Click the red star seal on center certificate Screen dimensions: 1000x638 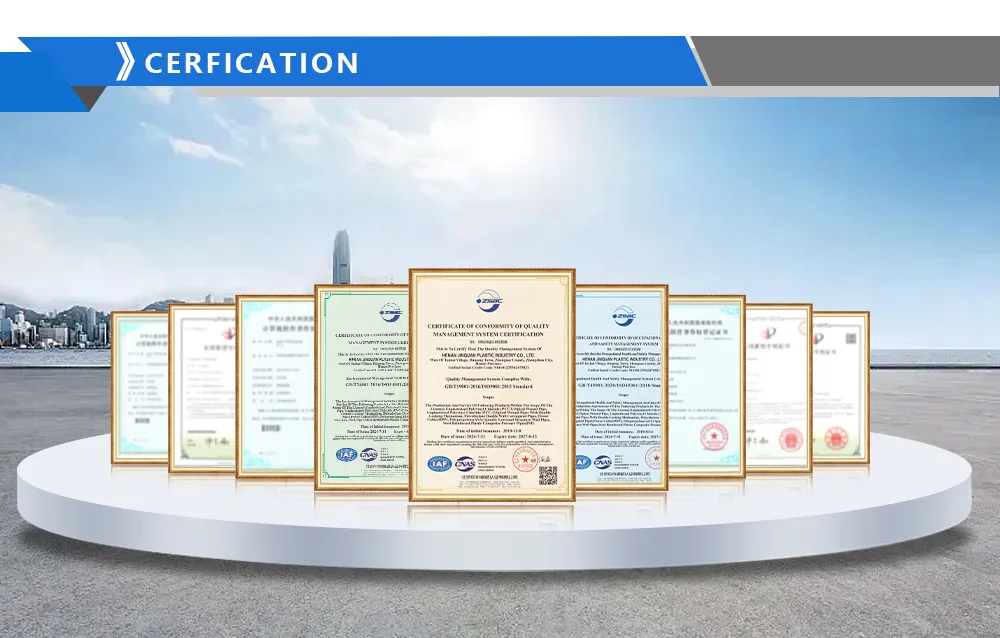(524, 460)
